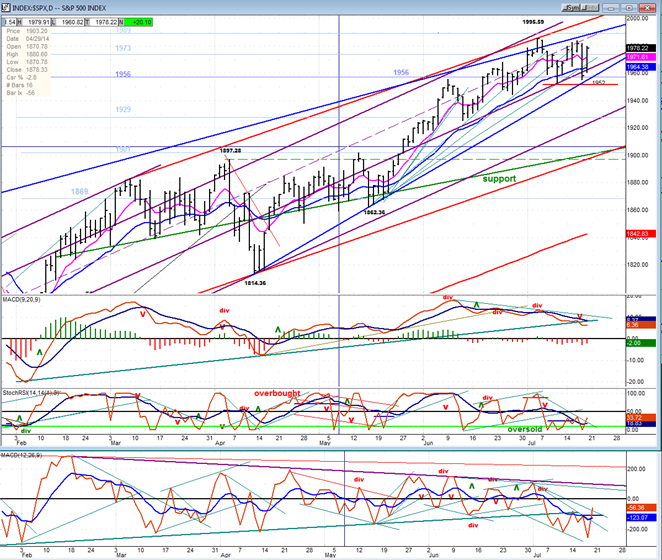Click the red 1842.83 price tag
This screenshot has width=662, height=560.
coord(640,234)
